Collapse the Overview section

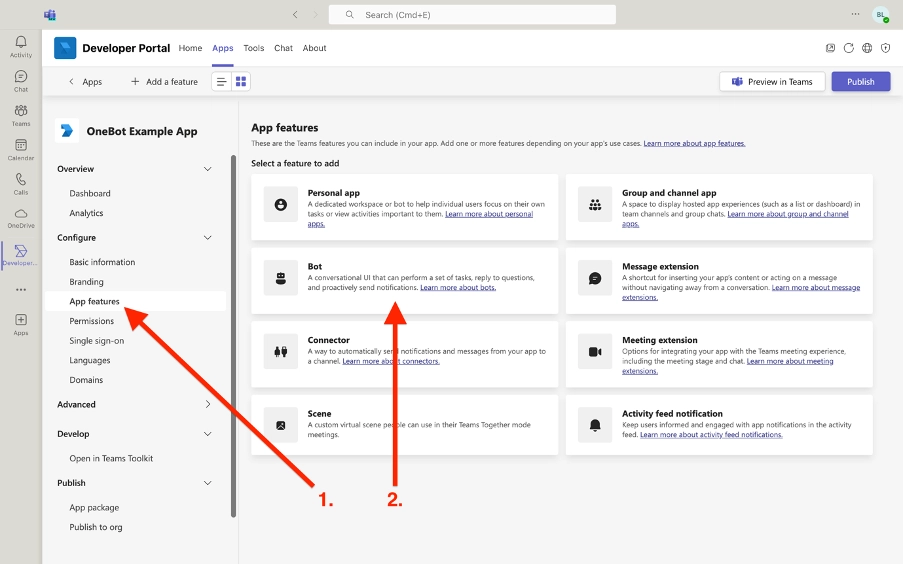(208, 169)
